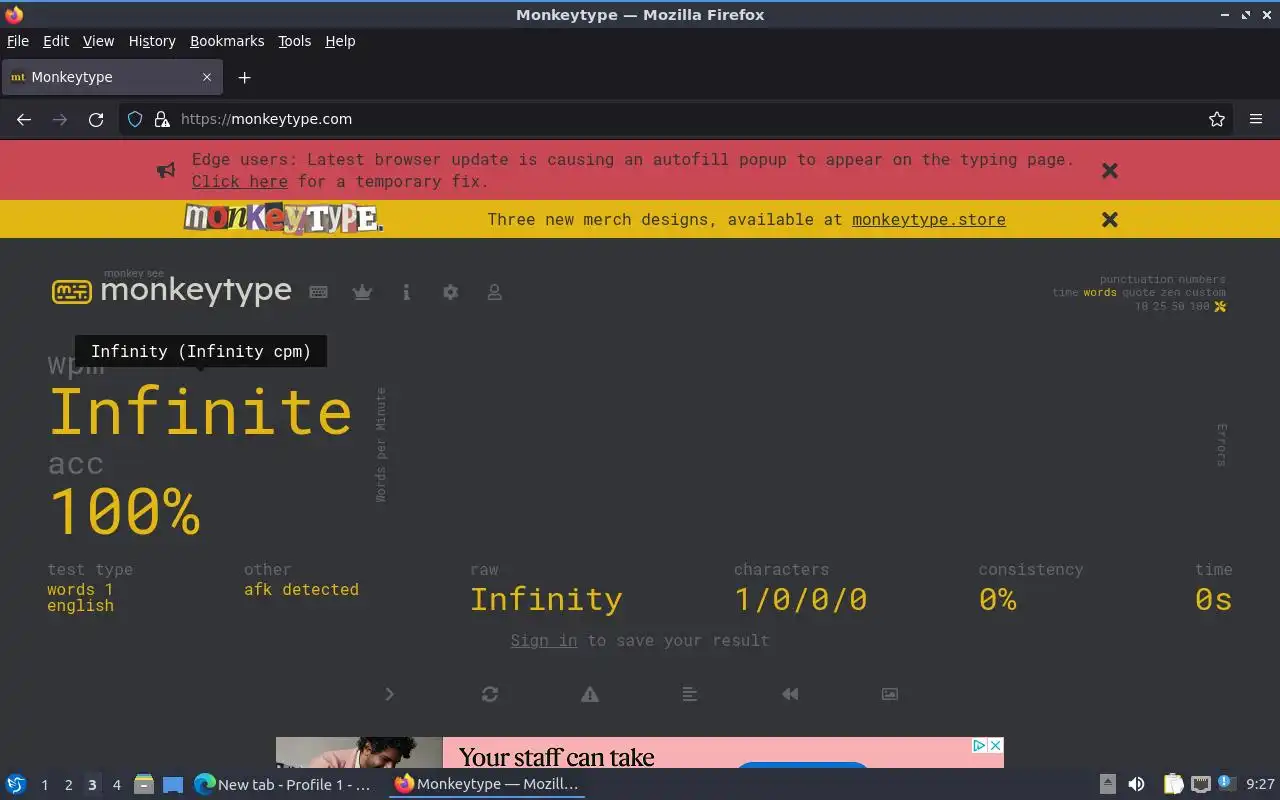Click the 'Click here' temporary fix link

click(x=240, y=181)
